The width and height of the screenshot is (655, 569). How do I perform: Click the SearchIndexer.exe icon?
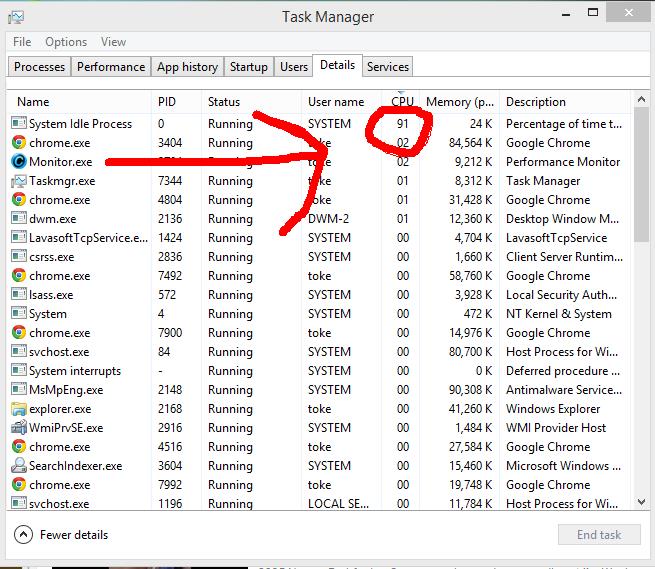(x=19, y=465)
